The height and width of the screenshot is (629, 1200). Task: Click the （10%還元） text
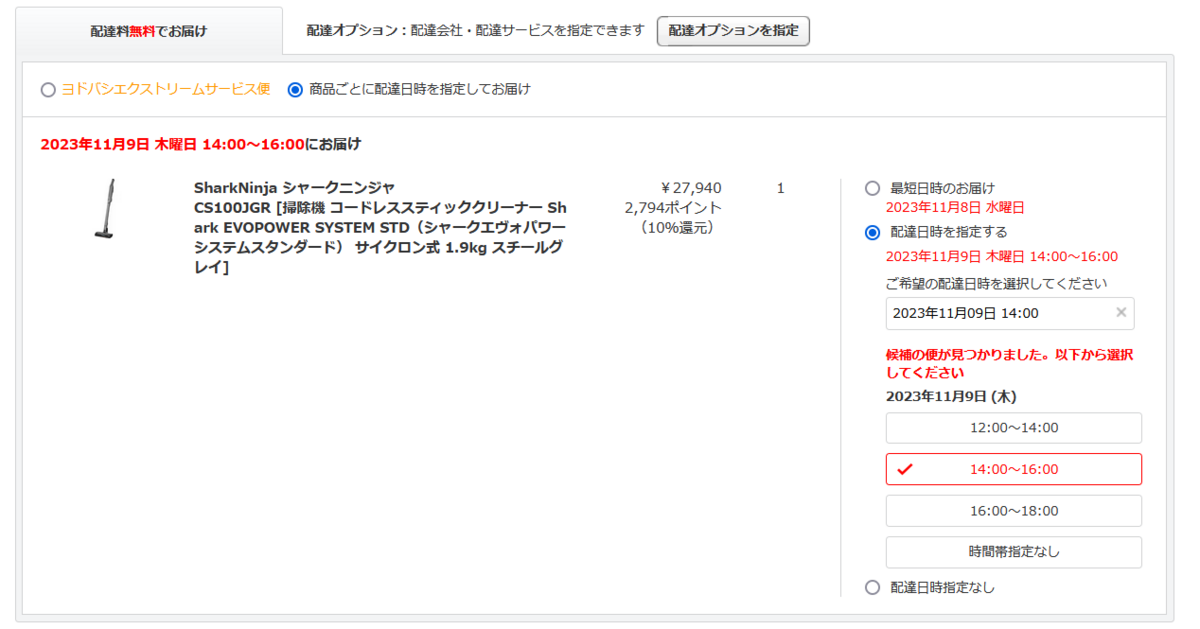pyautogui.click(x=676, y=228)
